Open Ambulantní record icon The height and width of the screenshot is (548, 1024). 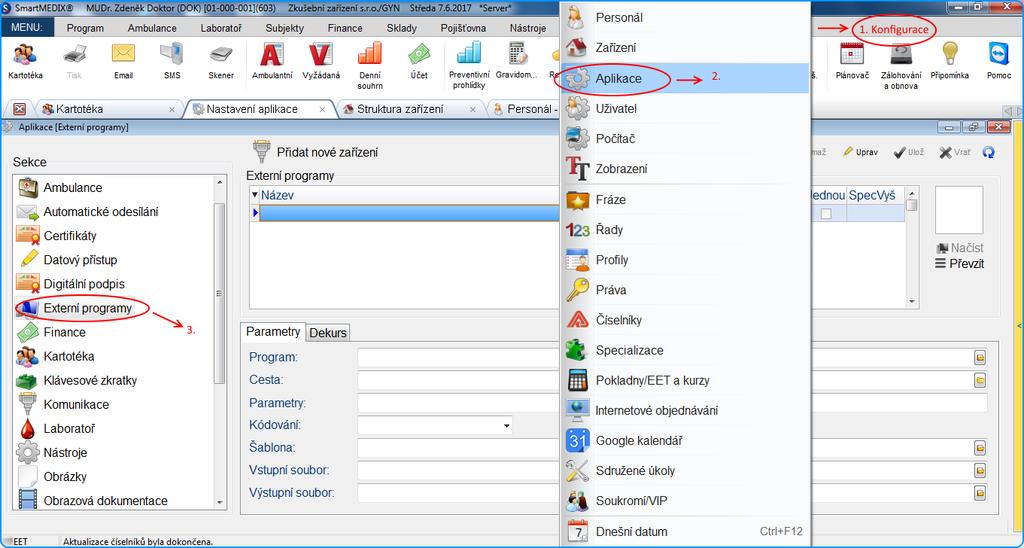pyautogui.click(x=272, y=61)
